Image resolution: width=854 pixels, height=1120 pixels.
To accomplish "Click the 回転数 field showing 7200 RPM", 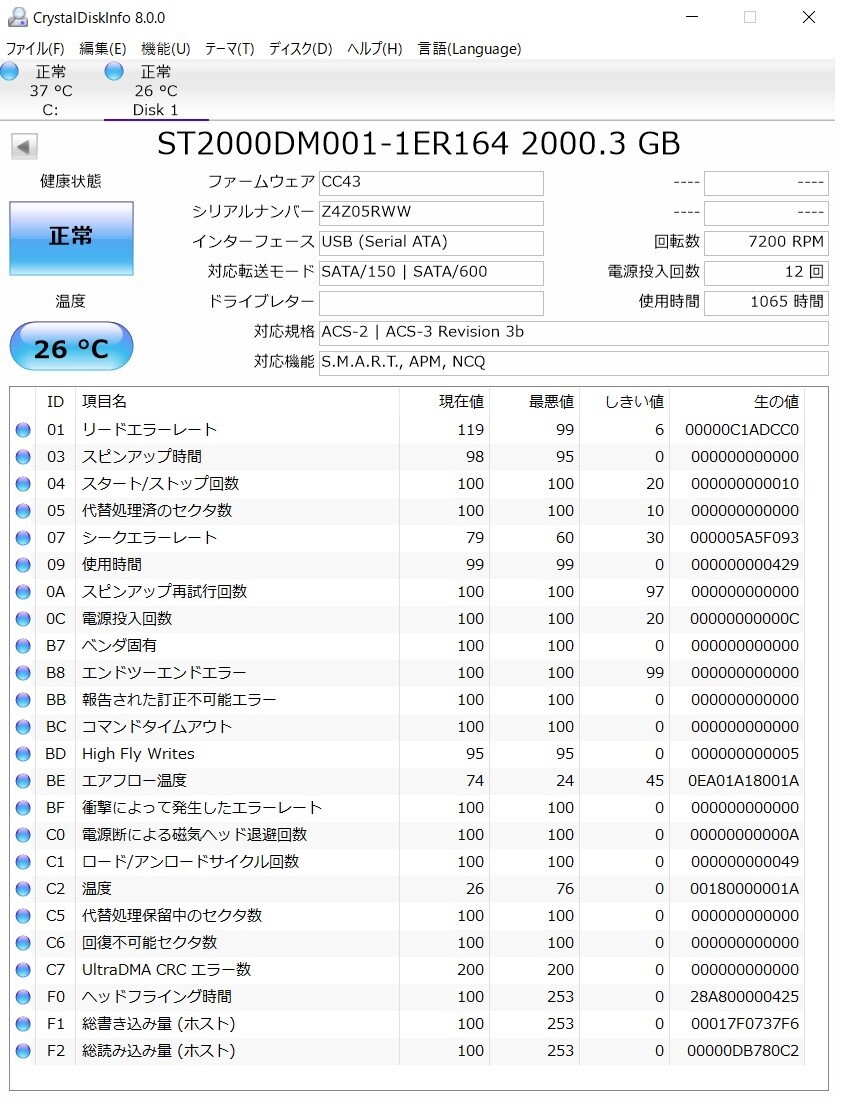I will point(766,243).
